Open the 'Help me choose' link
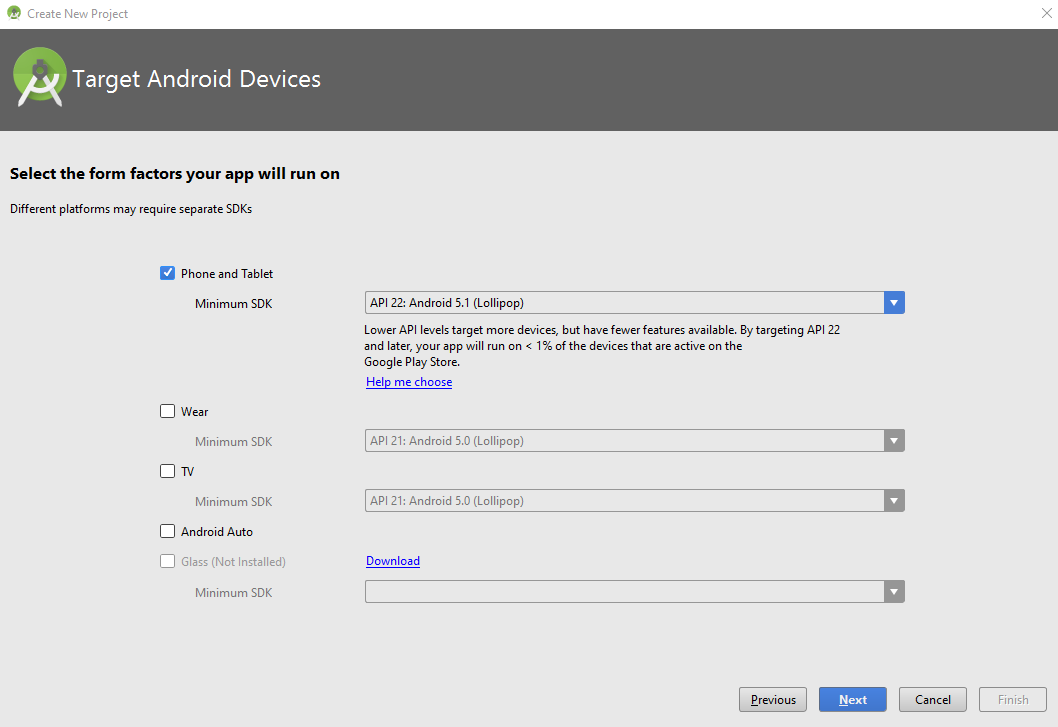 409,382
